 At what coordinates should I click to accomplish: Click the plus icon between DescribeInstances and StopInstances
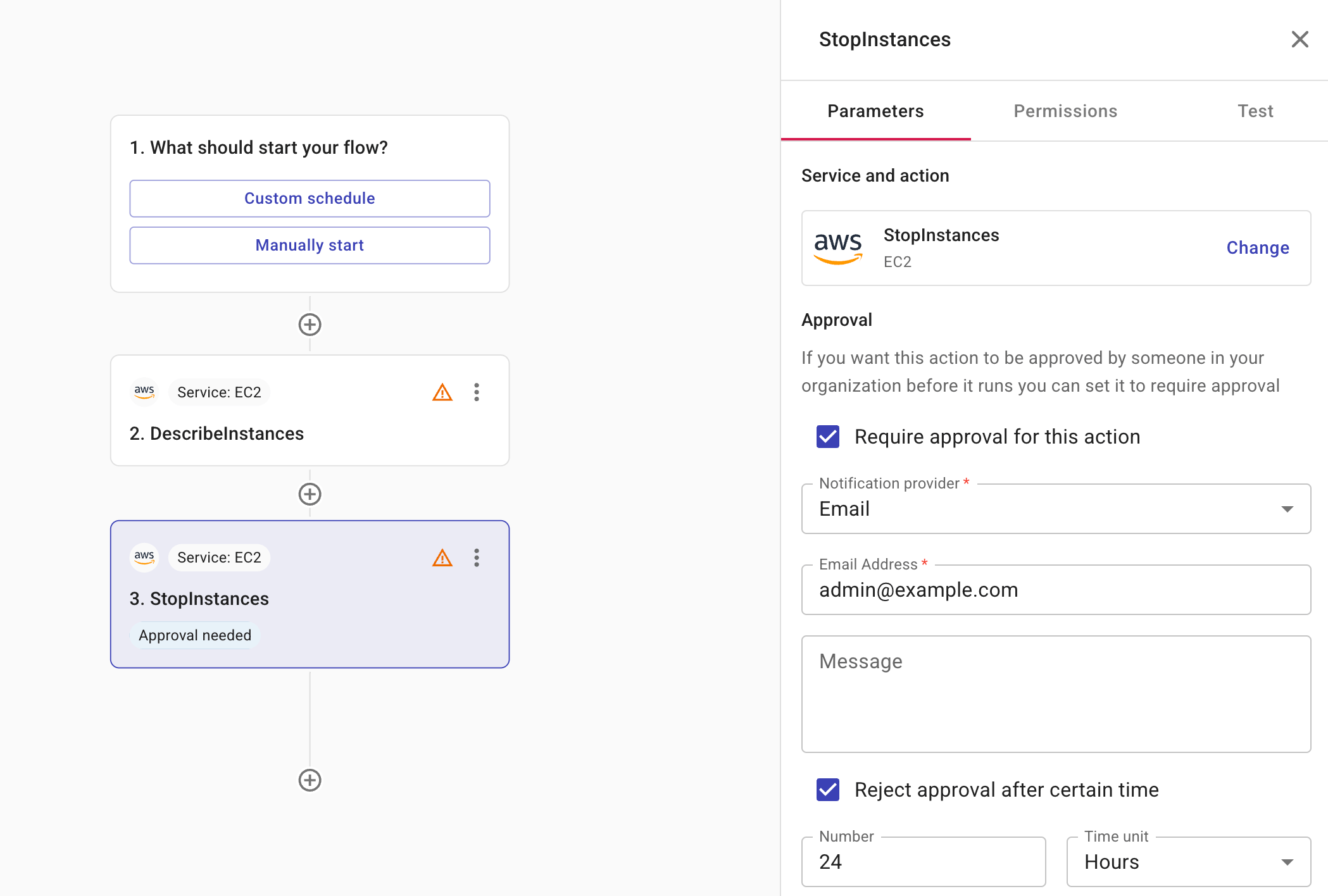pyautogui.click(x=310, y=494)
